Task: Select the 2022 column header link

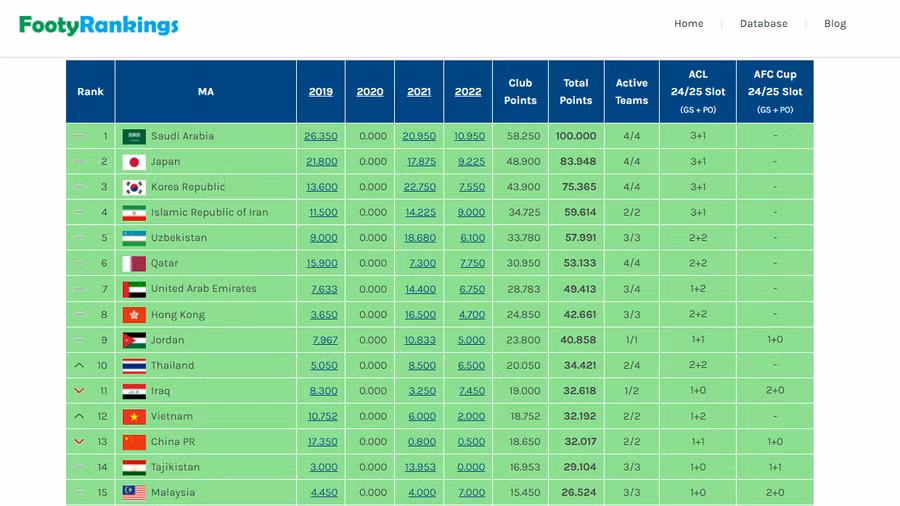Action: 468,92
